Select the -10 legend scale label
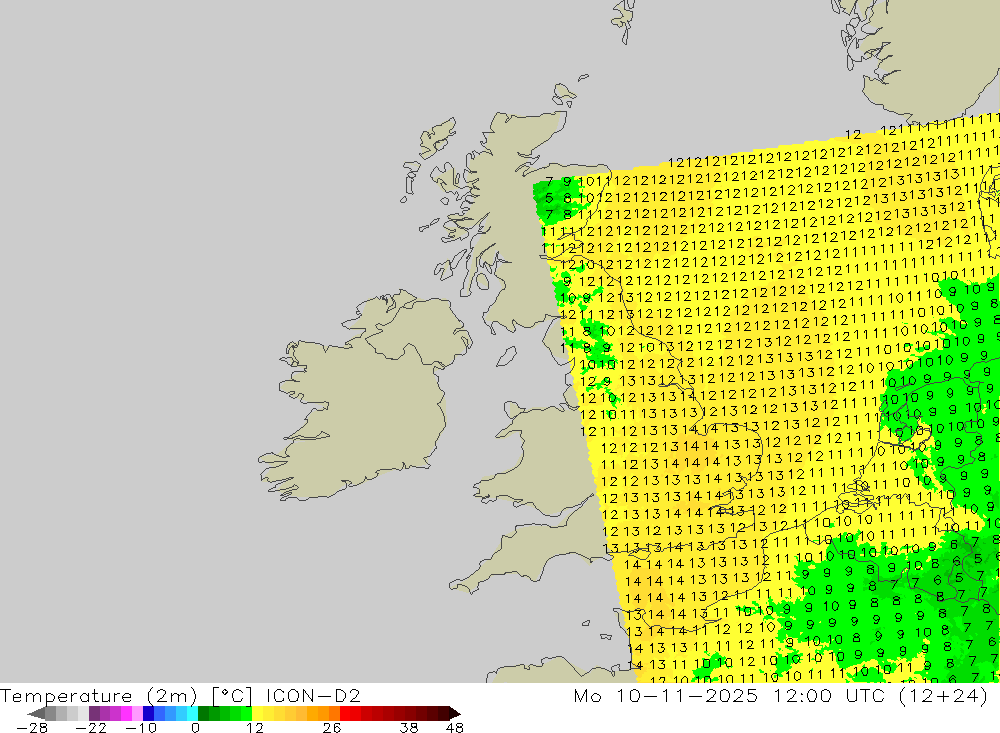This screenshot has width=1000, height=733. click(141, 727)
